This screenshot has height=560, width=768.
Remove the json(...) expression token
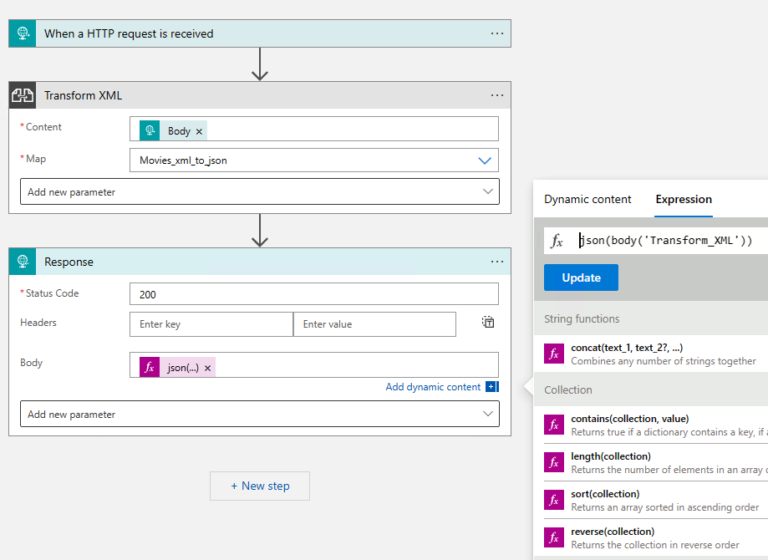208,368
